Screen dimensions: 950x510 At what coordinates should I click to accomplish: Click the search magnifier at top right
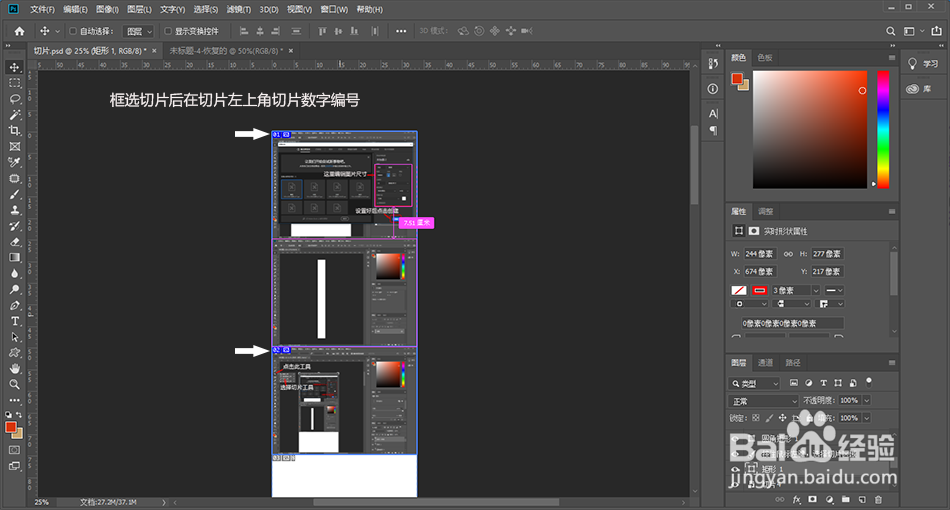891,31
